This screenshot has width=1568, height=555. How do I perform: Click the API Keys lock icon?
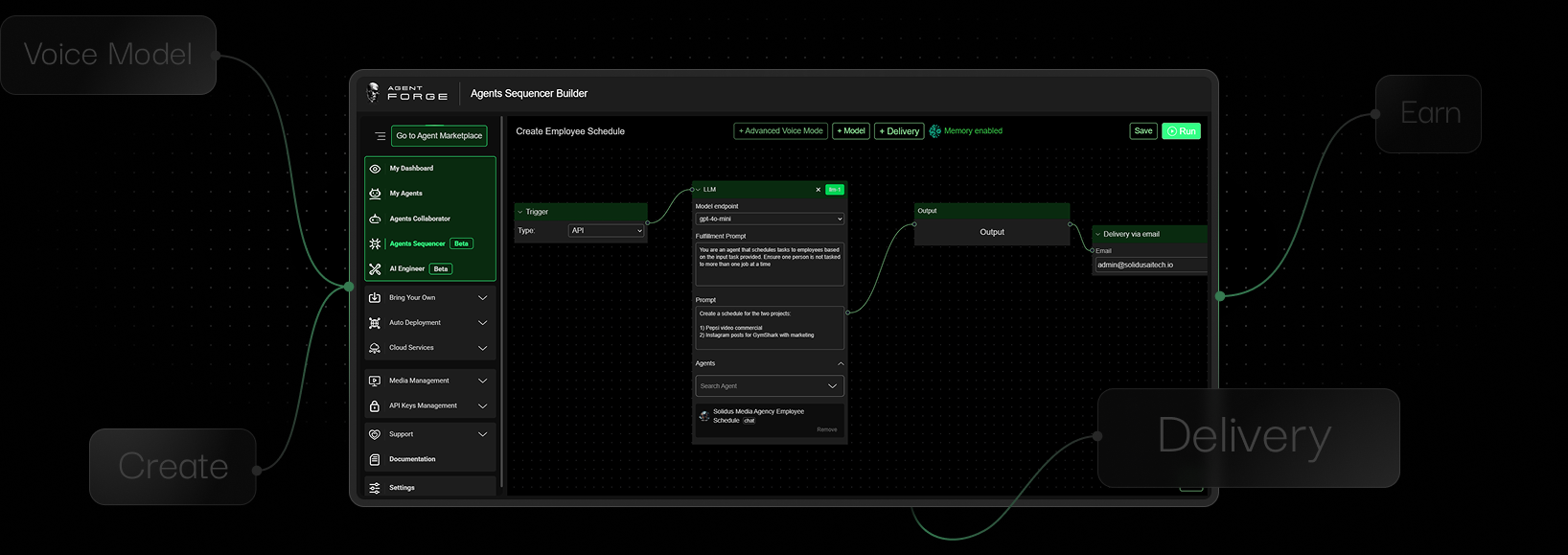click(x=375, y=406)
